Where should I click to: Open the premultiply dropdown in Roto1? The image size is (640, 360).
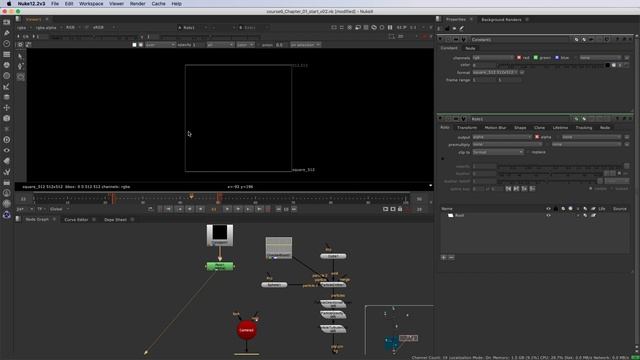point(507,144)
